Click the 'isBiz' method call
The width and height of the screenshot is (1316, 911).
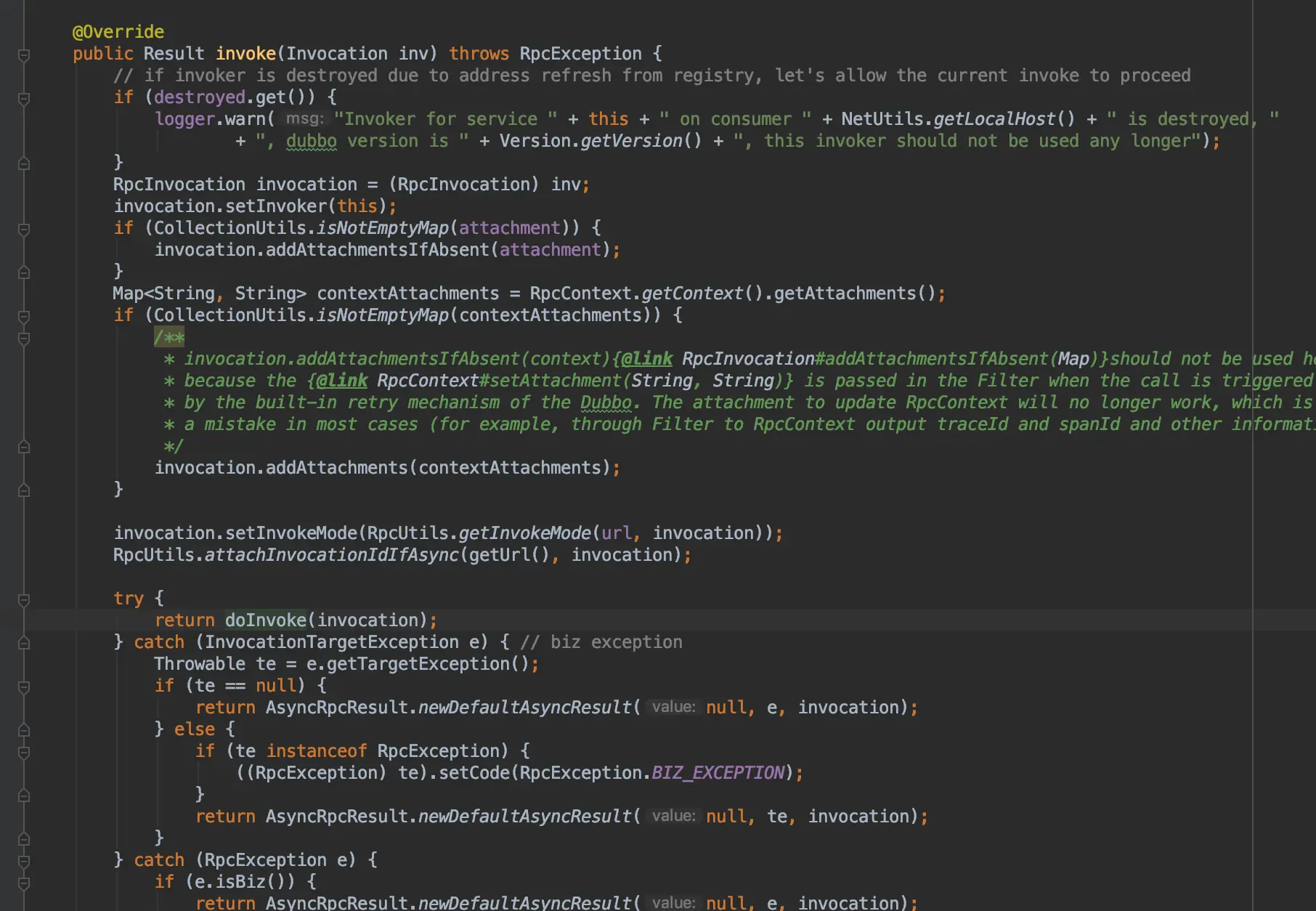[x=240, y=882]
